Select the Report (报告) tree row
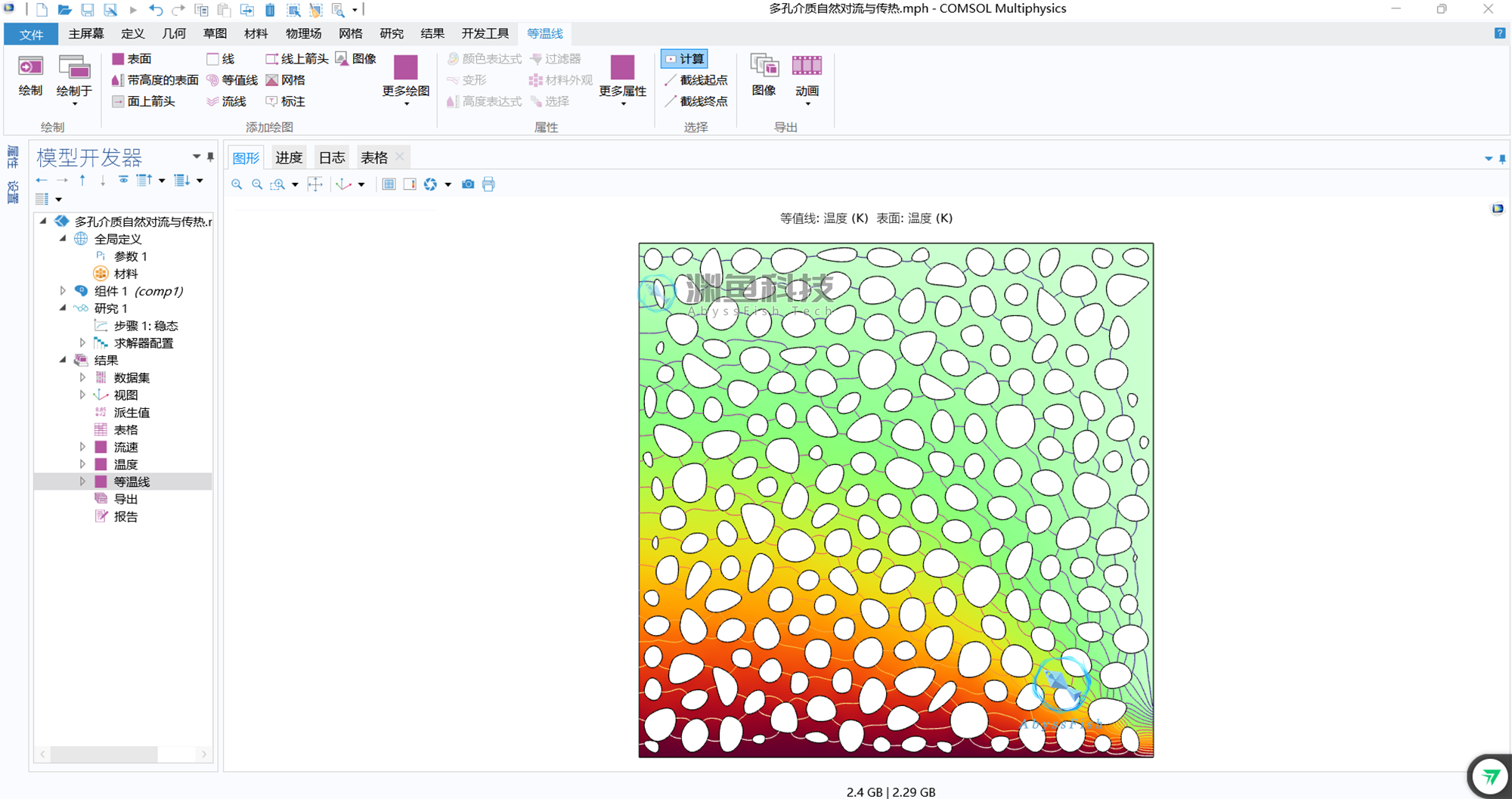Viewport: 1512px width, 799px height. [x=123, y=516]
